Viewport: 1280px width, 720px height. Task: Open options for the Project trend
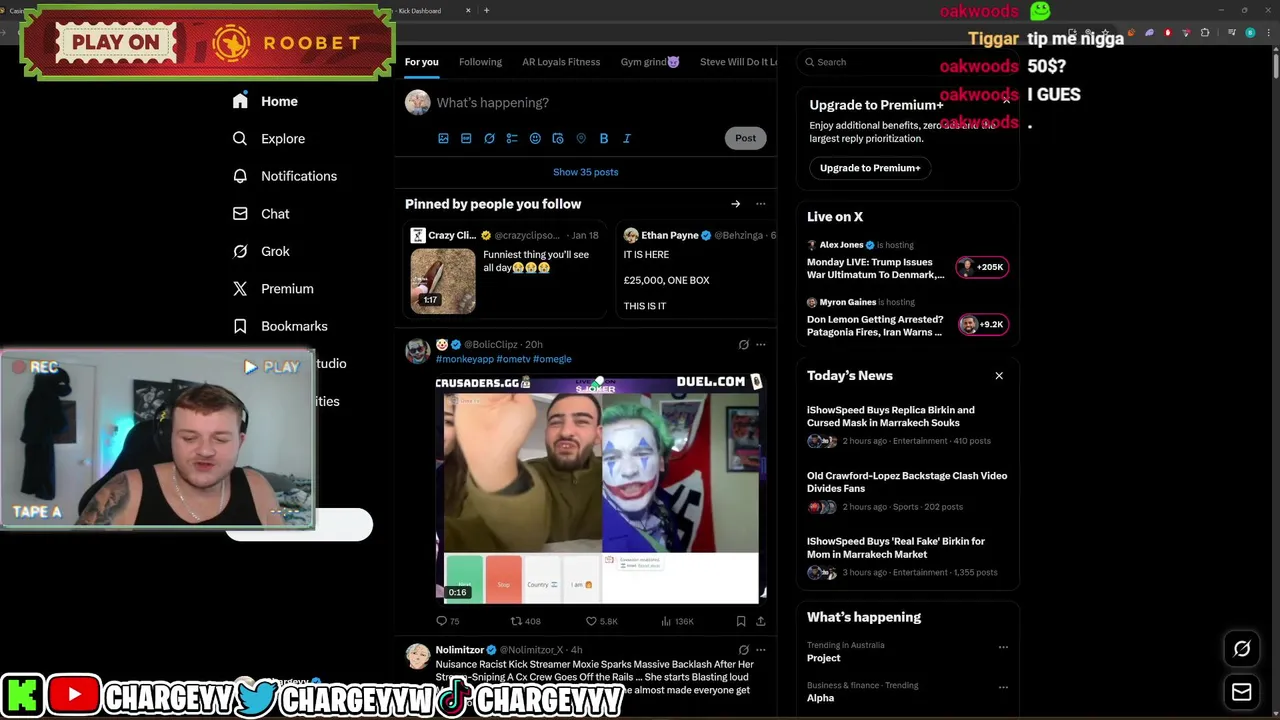pyautogui.click(x=1003, y=647)
